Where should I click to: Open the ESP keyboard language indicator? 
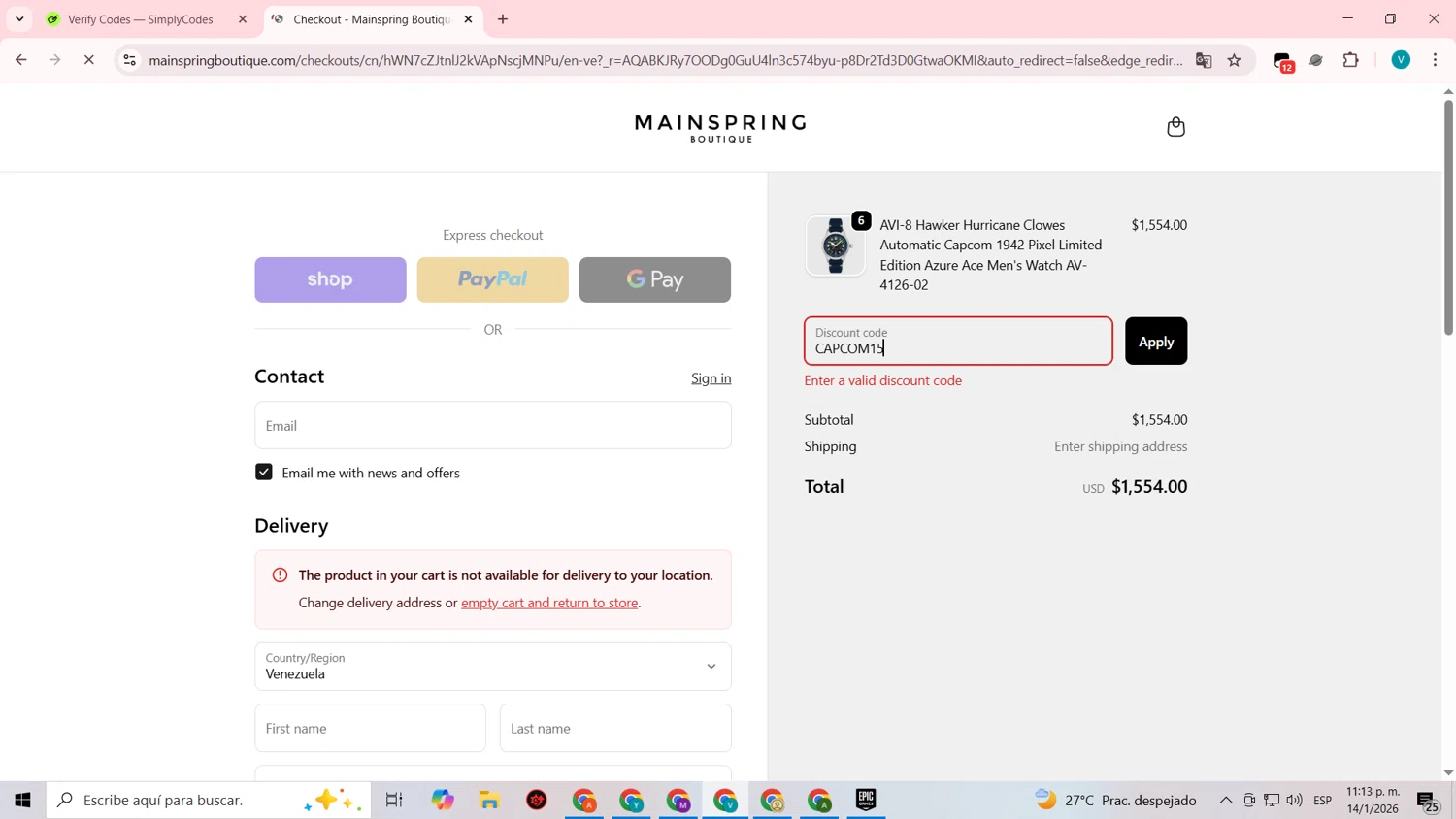pyautogui.click(x=1322, y=801)
